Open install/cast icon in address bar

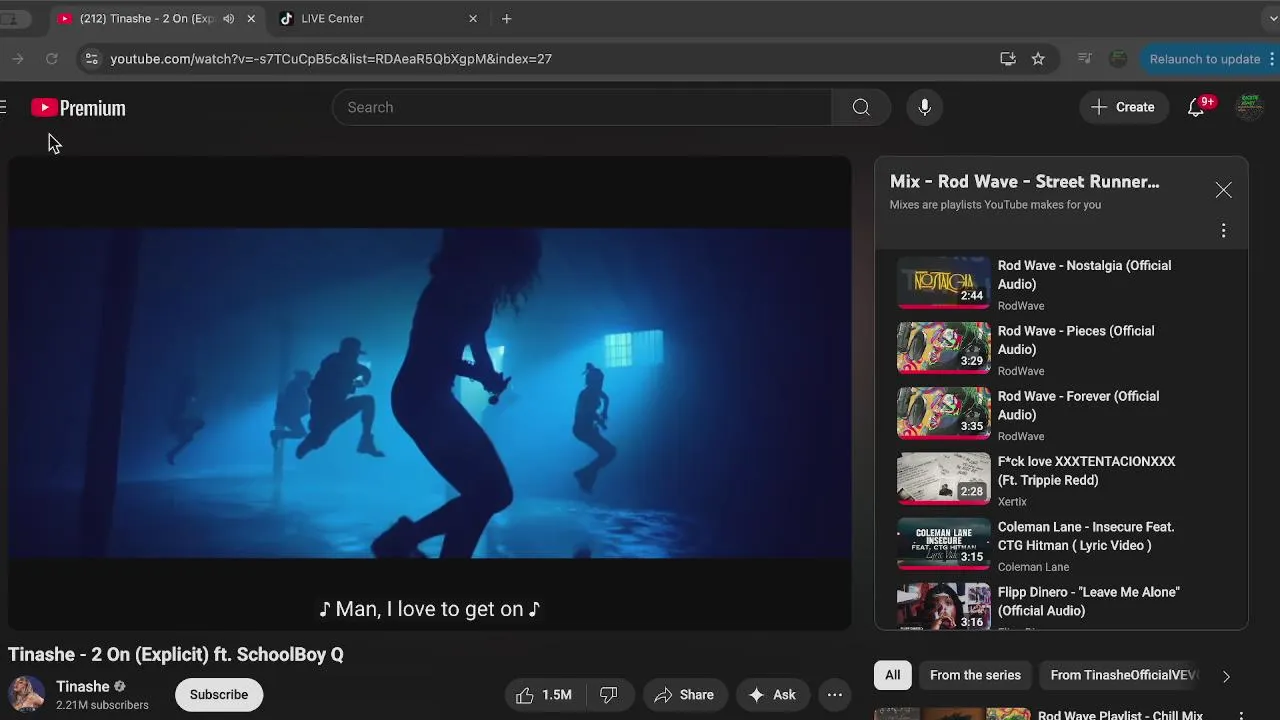pyautogui.click(x=1008, y=59)
